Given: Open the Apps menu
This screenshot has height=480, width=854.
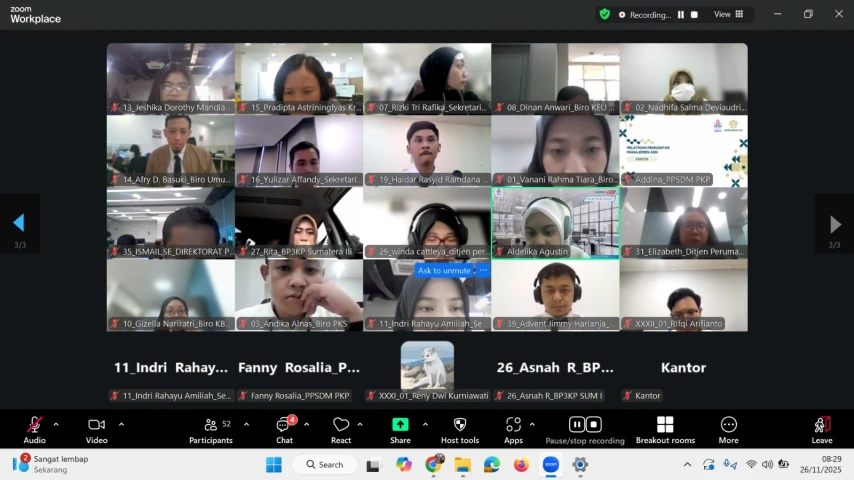Looking at the screenshot, I should tap(513, 430).
